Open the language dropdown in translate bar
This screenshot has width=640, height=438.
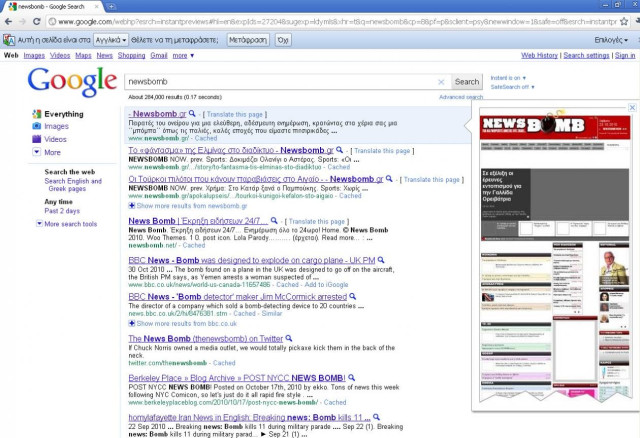coord(111,40)
